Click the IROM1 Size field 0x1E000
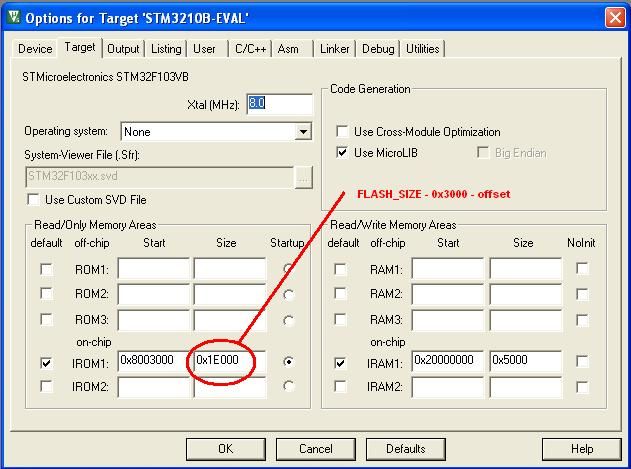The height and width of the screenshot is (469, 631). coord(229,361)
